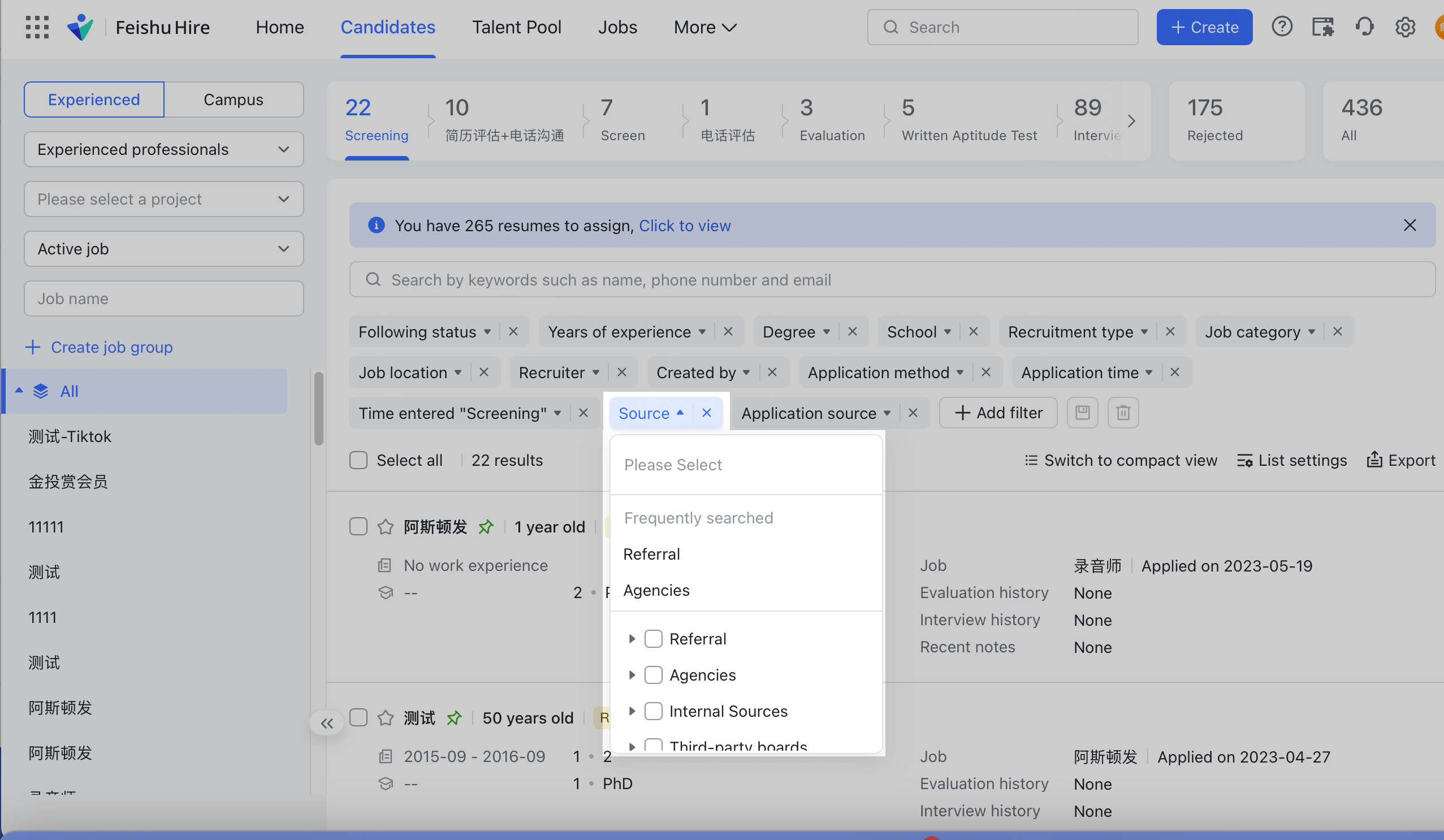Switch to compact view
The image size is (1444, 840).
point(1119,460)
